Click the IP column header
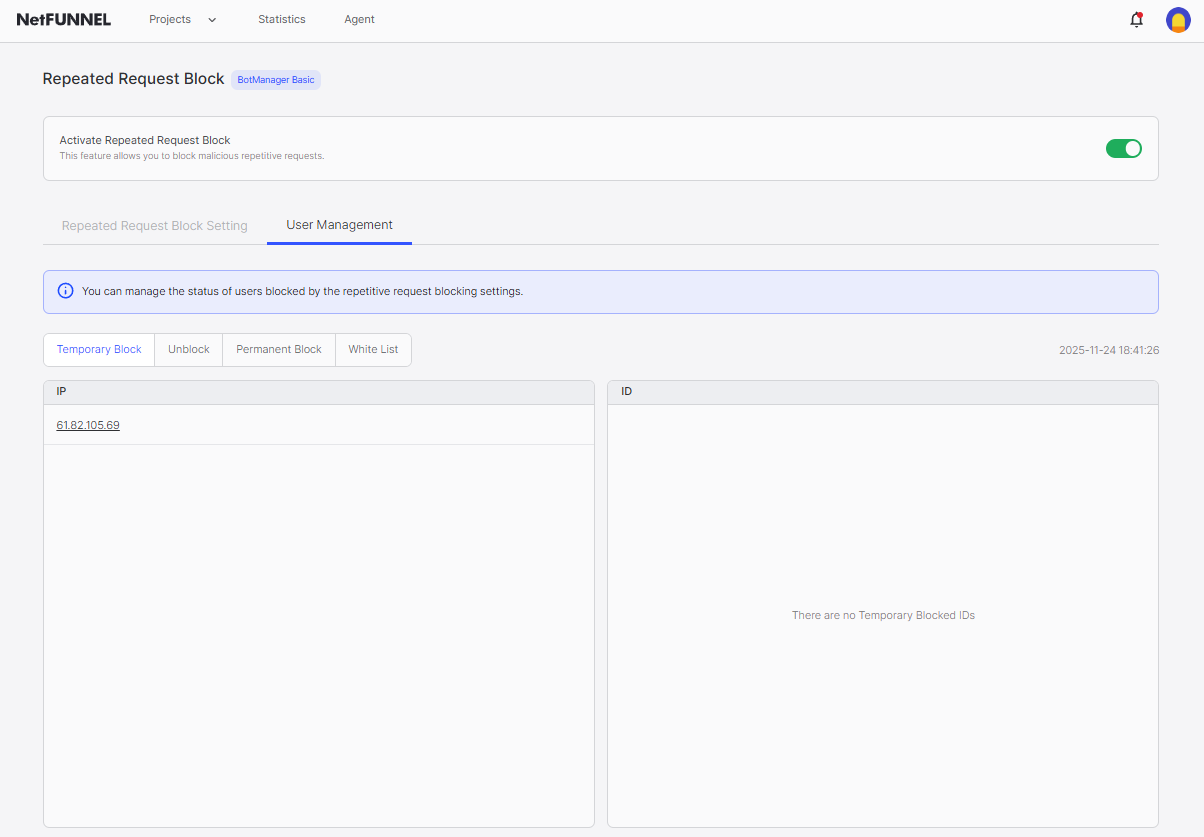Image resolution: width=1204 pixels, height=837 pixels. click(61, 392)
